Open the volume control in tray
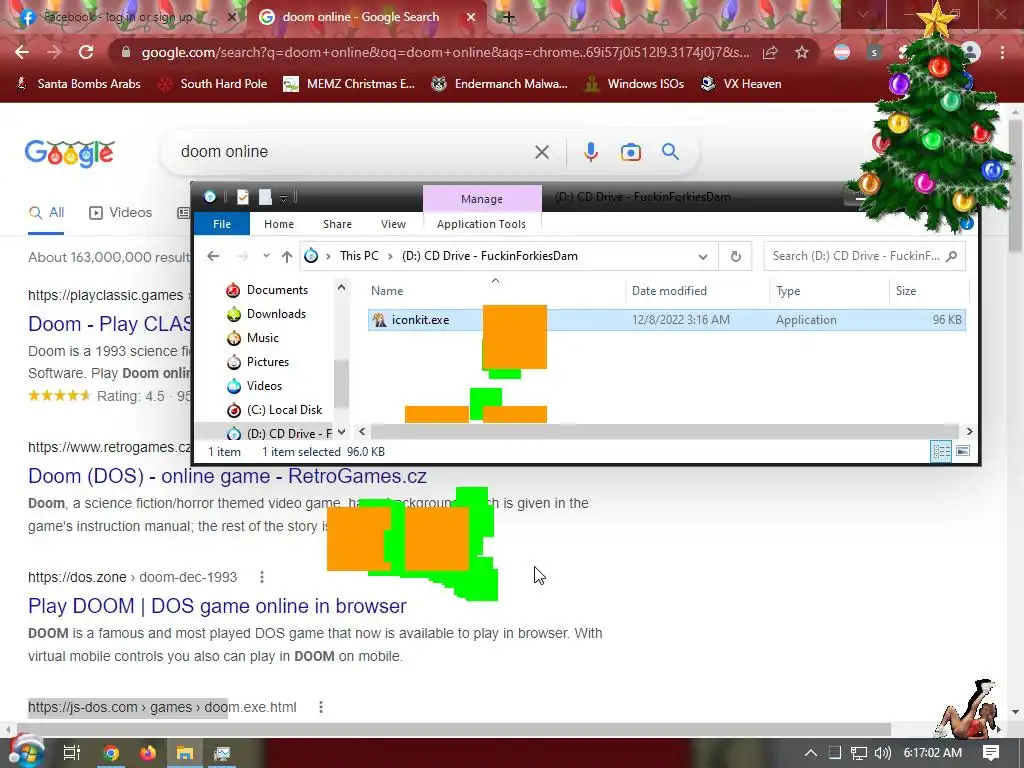The image size is (1024, 768). (883, 753)
